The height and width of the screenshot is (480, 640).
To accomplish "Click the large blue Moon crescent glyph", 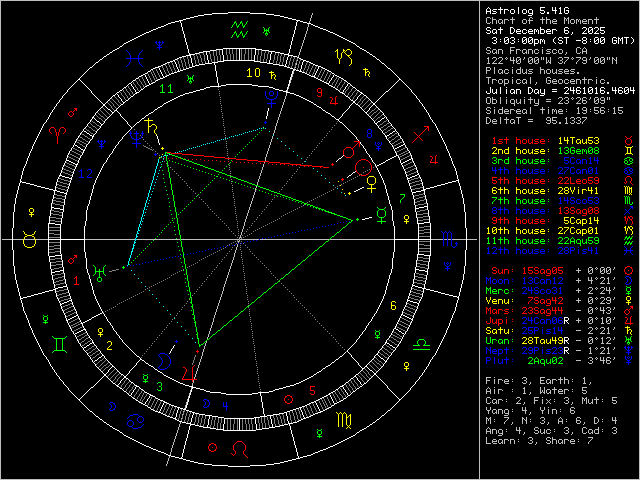I will point(164,362).
